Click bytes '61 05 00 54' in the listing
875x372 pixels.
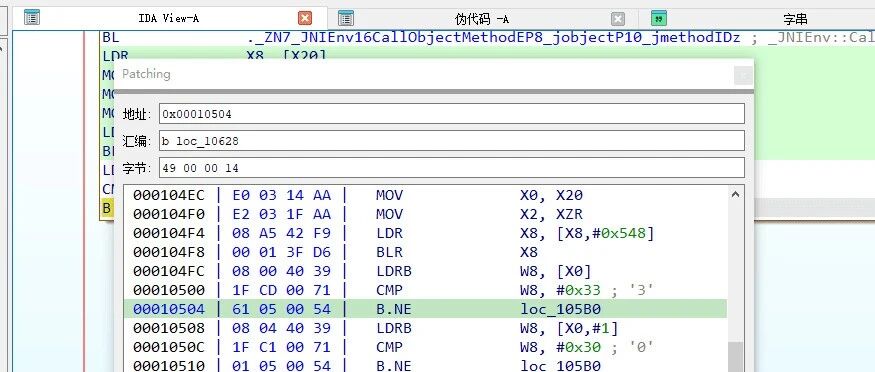pos(281,309)
